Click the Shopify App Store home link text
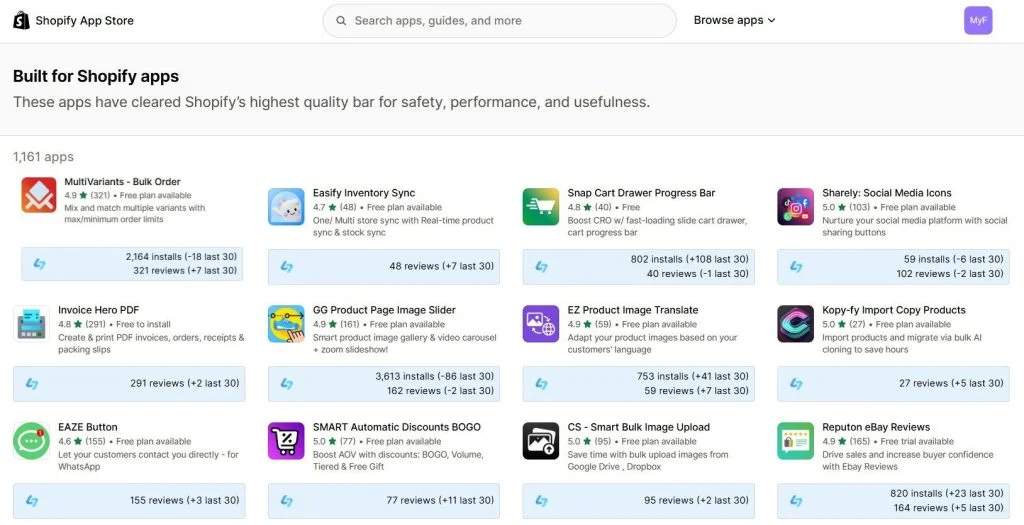The image size is (1024, 525). pos(84,21)
